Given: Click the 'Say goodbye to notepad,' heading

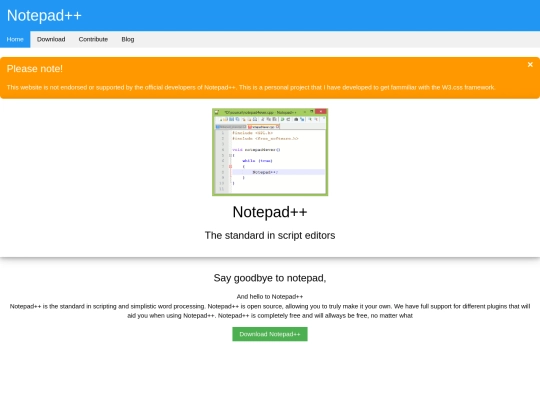Looking at the screenshot, I should click(270, 278).
